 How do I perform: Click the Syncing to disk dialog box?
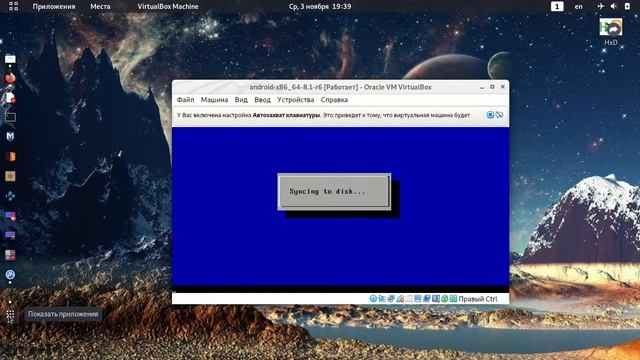click(x=334, y=191)
